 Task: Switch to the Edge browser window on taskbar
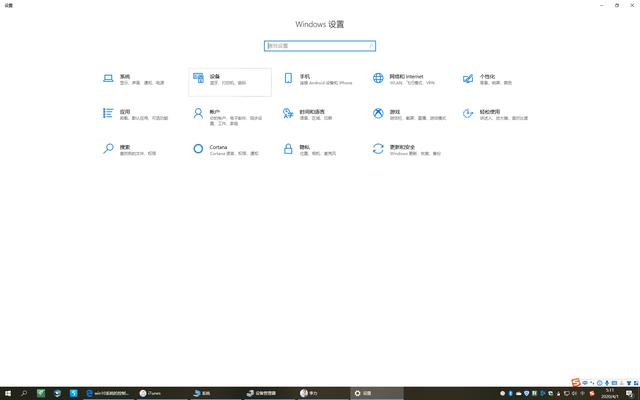(108, 393)
